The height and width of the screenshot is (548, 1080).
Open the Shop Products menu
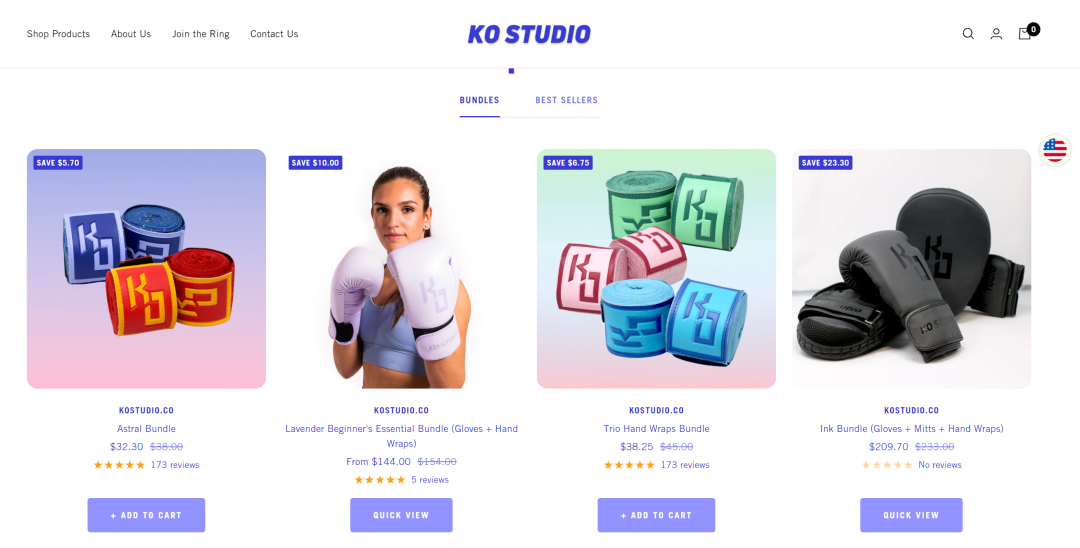click(59, 34)
